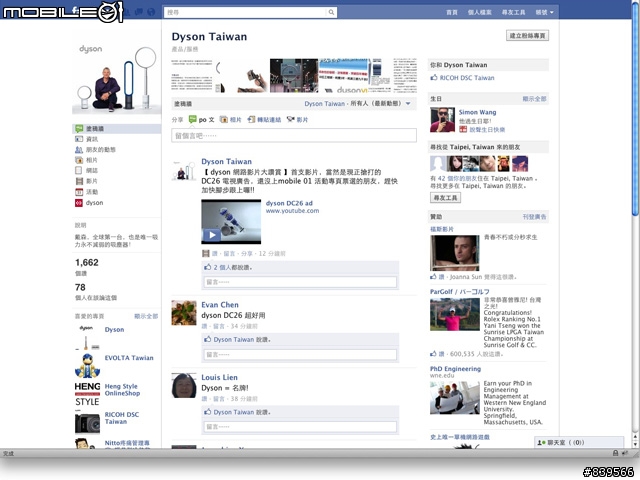Image resolution: width=640 pixels, height=480 pixels.
Task: Click the movie sponsored ad image
Action: [455, 253]
